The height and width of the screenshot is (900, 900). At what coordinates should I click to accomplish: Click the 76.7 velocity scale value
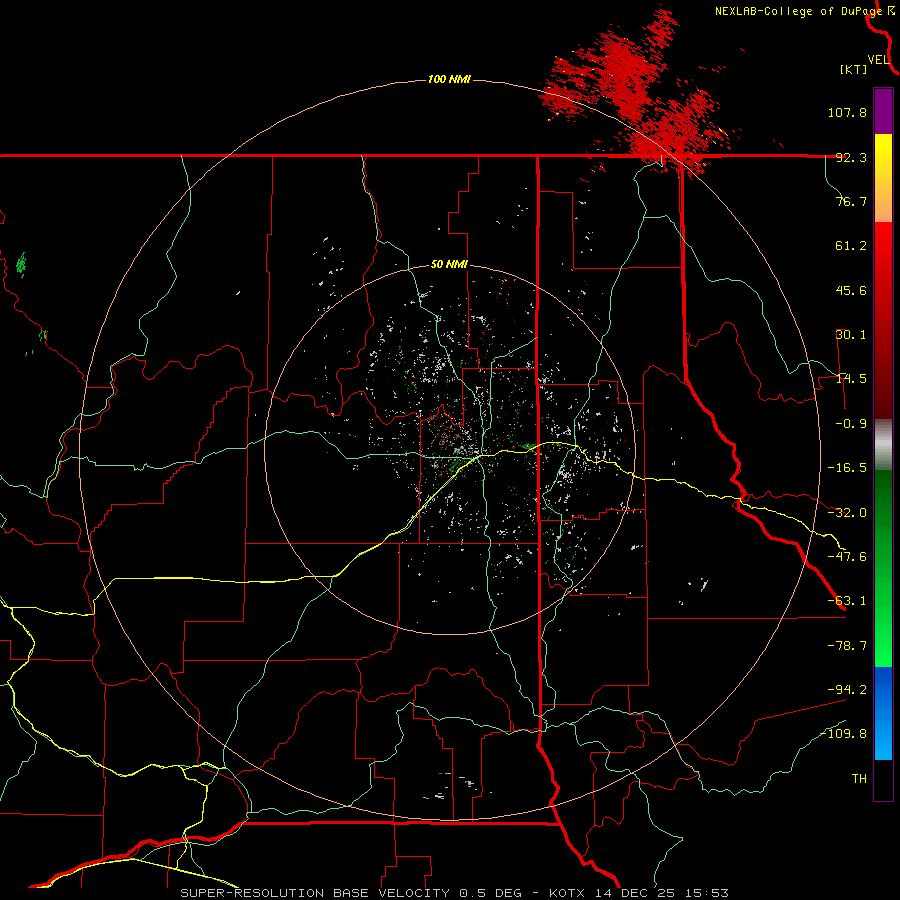[x=851, y=201]
